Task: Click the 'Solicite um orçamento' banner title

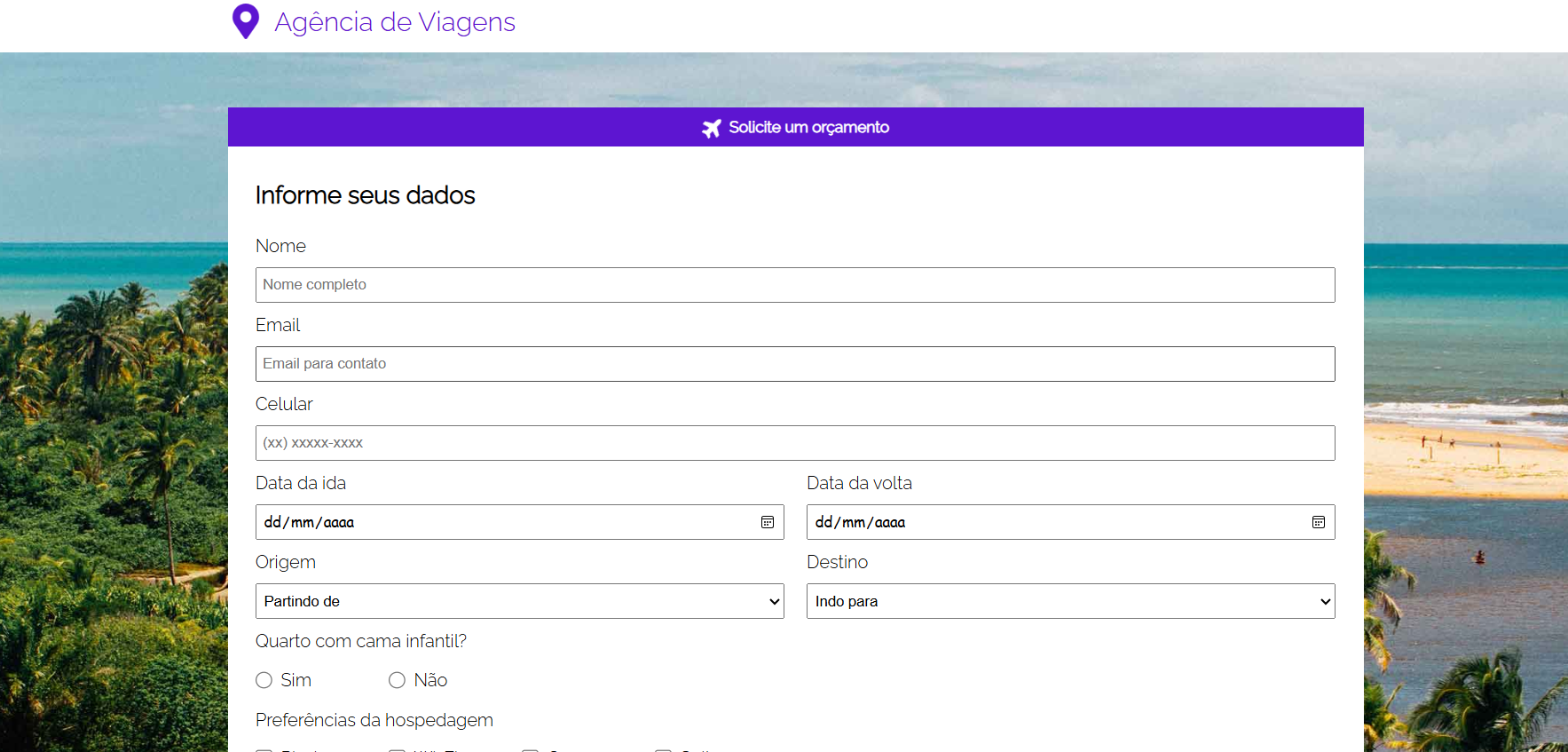Action: 808,127
